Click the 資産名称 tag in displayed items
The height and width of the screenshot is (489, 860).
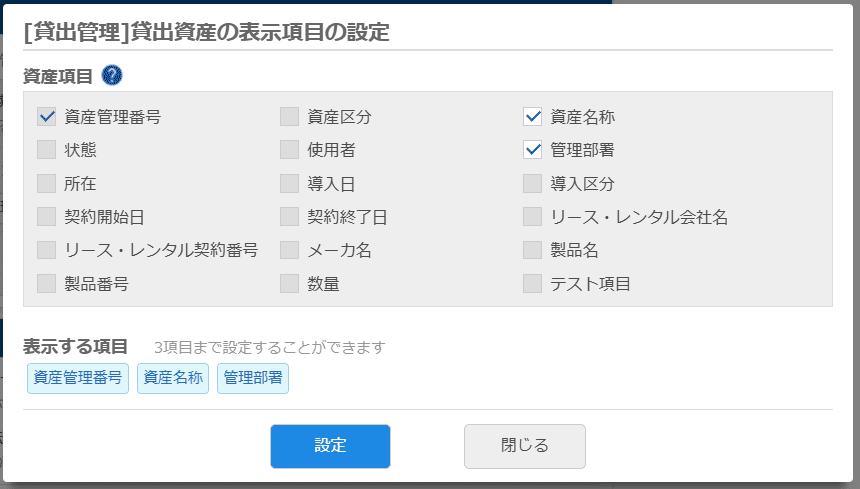tap(173, 378)
